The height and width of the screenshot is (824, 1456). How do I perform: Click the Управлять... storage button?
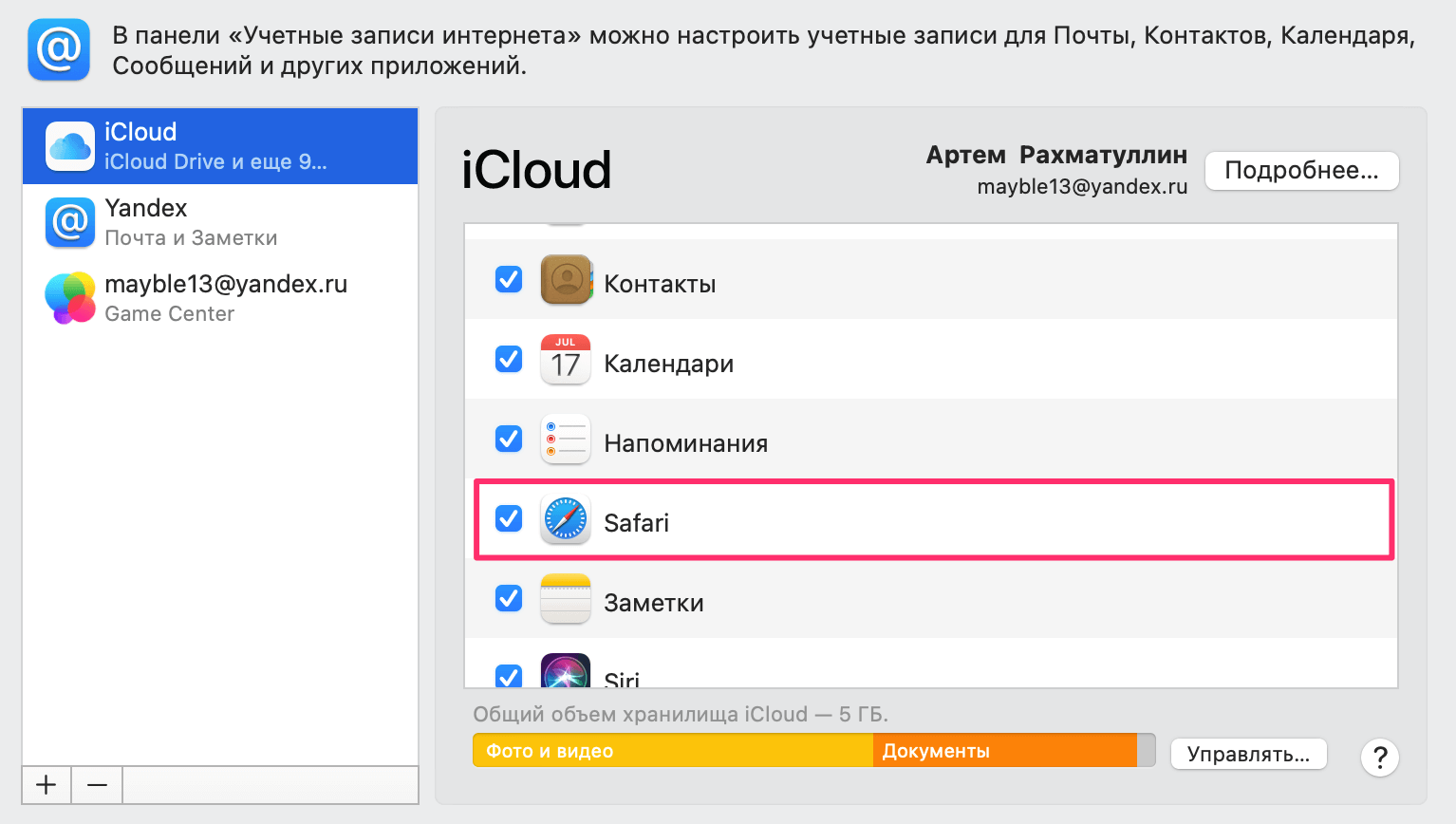(1248, 754)
